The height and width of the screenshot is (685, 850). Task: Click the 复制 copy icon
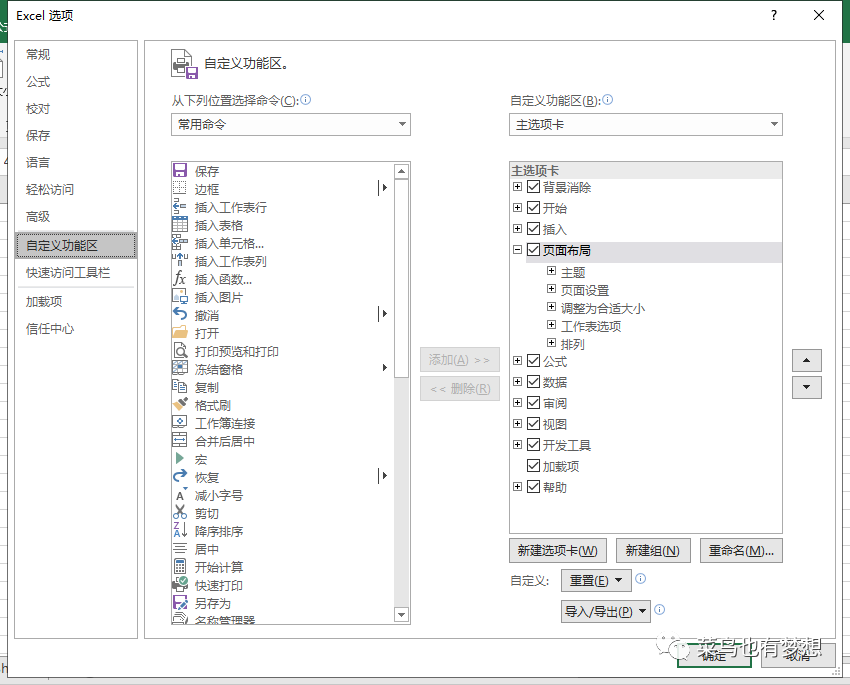(180, 386)
